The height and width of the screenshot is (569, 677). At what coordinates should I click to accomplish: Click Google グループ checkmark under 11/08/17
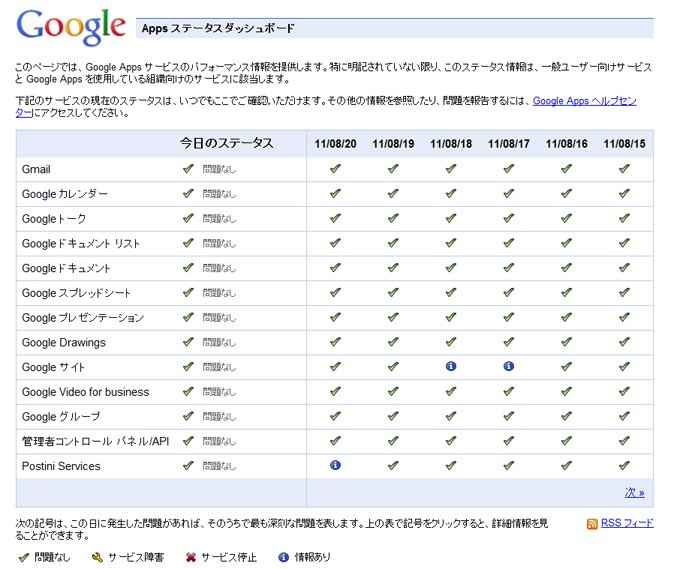509,416
